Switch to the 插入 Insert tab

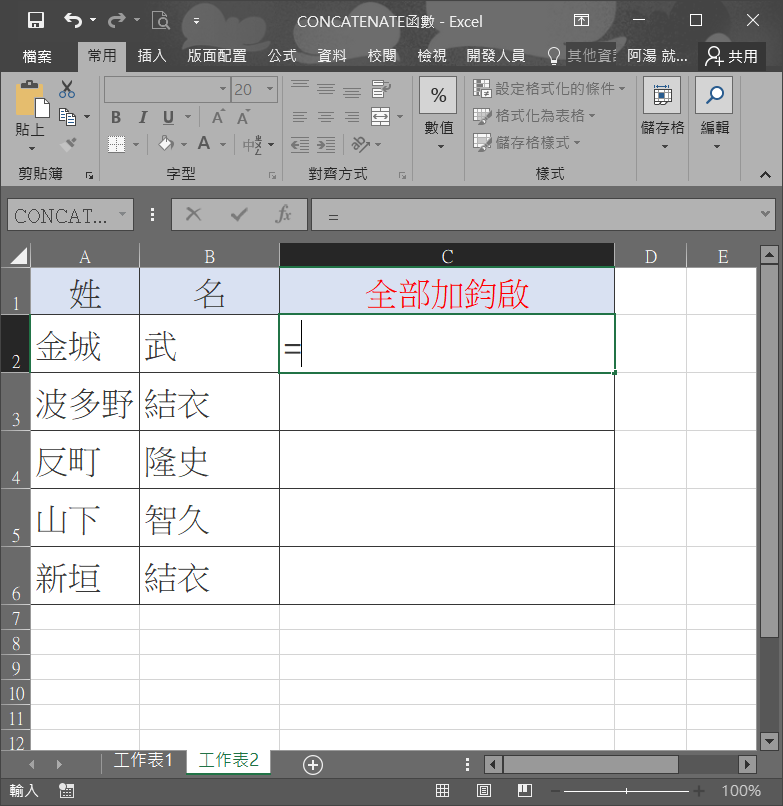click(152, 56)
